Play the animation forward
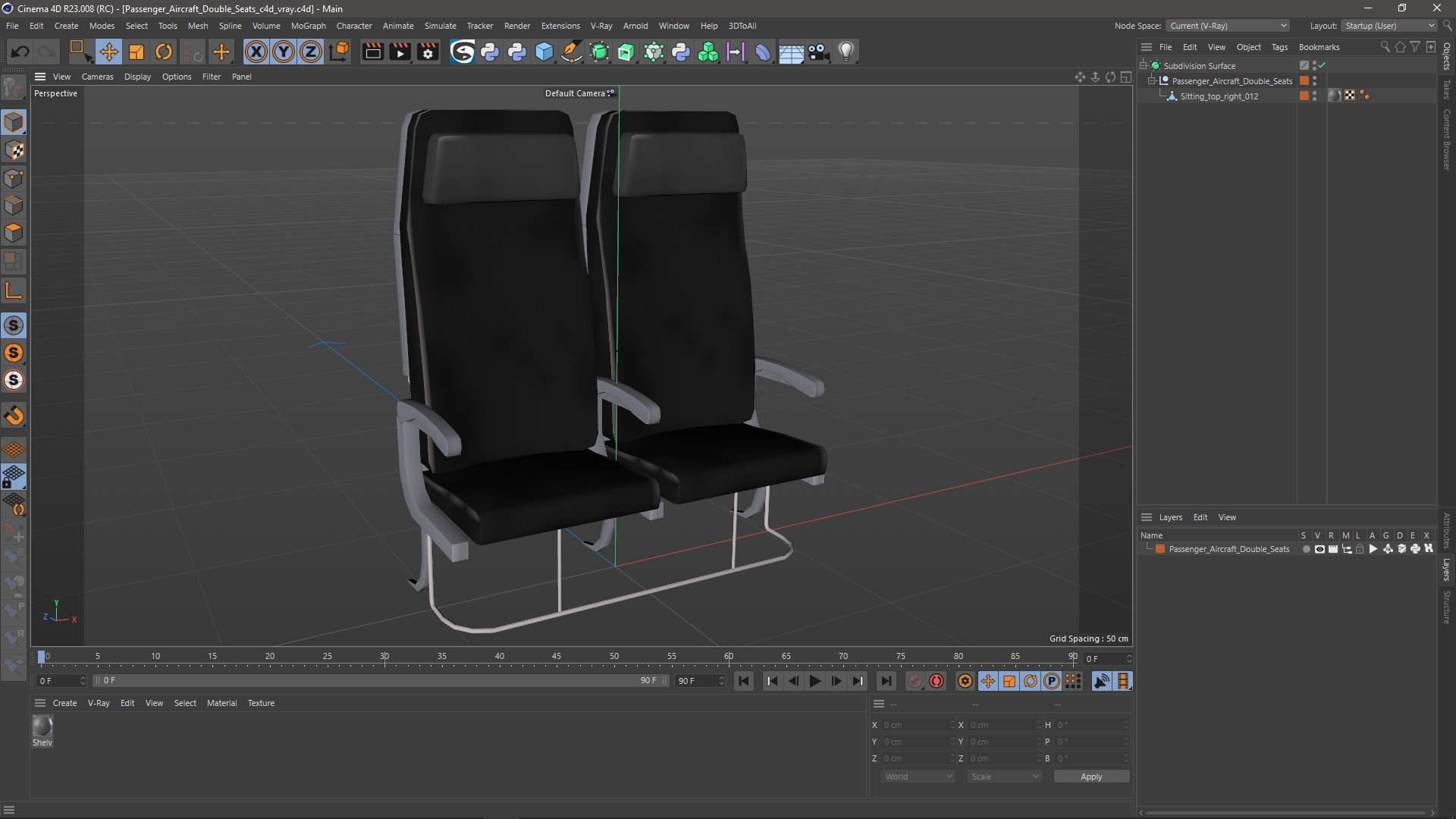The height and width of the screenshot is (819, 1456). click(814, 681)
